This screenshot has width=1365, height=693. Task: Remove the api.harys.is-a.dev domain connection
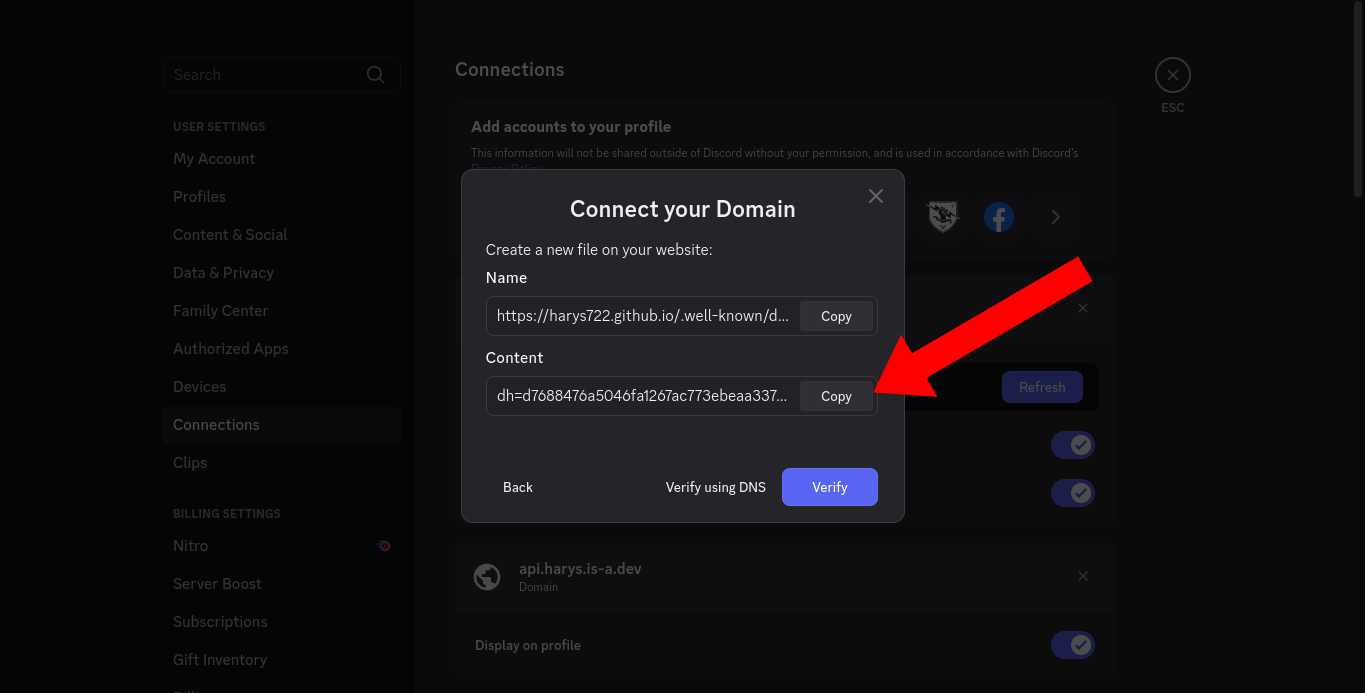[x=1083, y=576]
